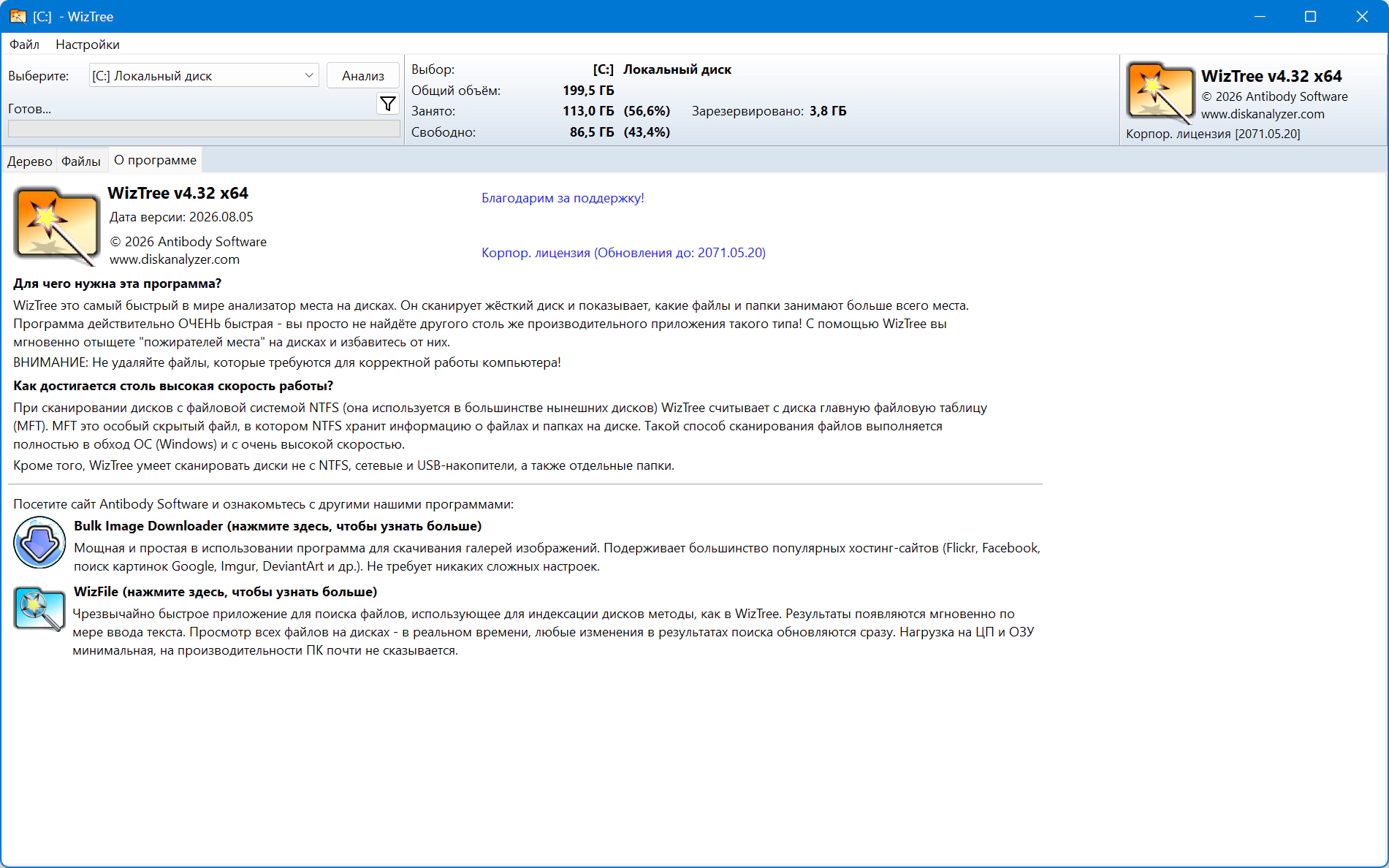Open the file filter funnel icon
The image size is (1389, 868).
point(388,104)
